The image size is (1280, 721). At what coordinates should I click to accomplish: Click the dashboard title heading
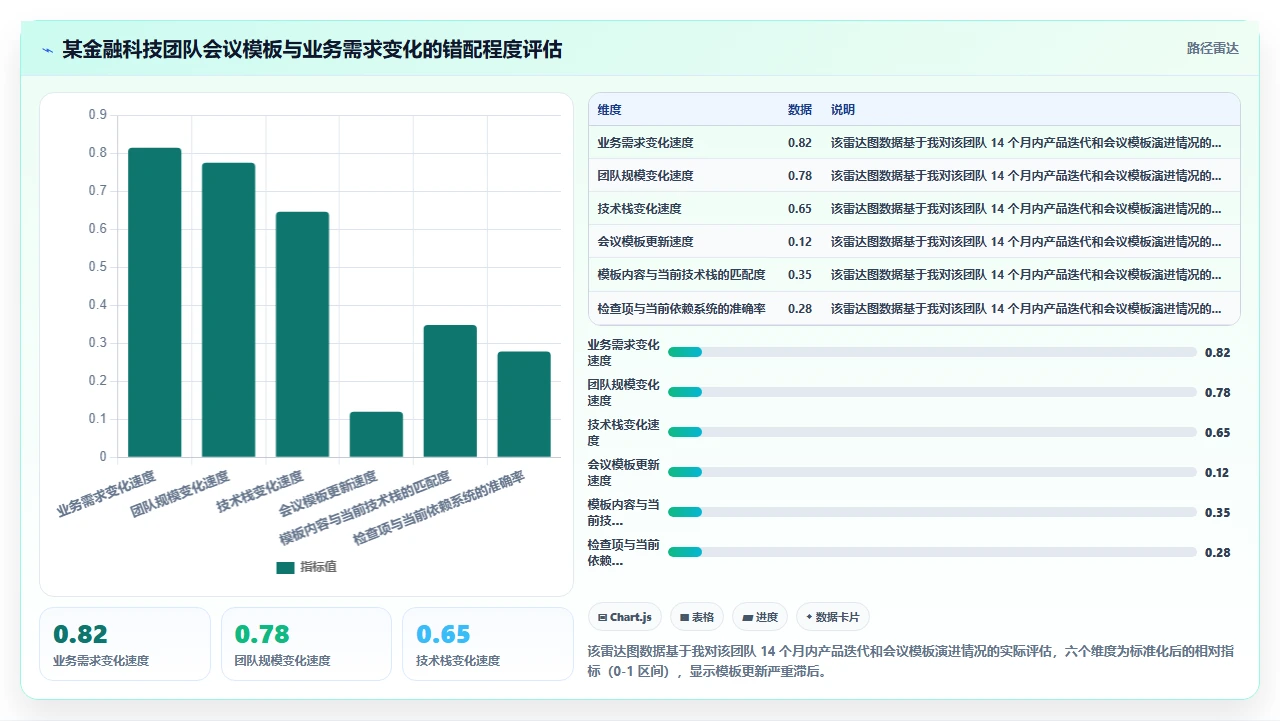click(312, 49)
